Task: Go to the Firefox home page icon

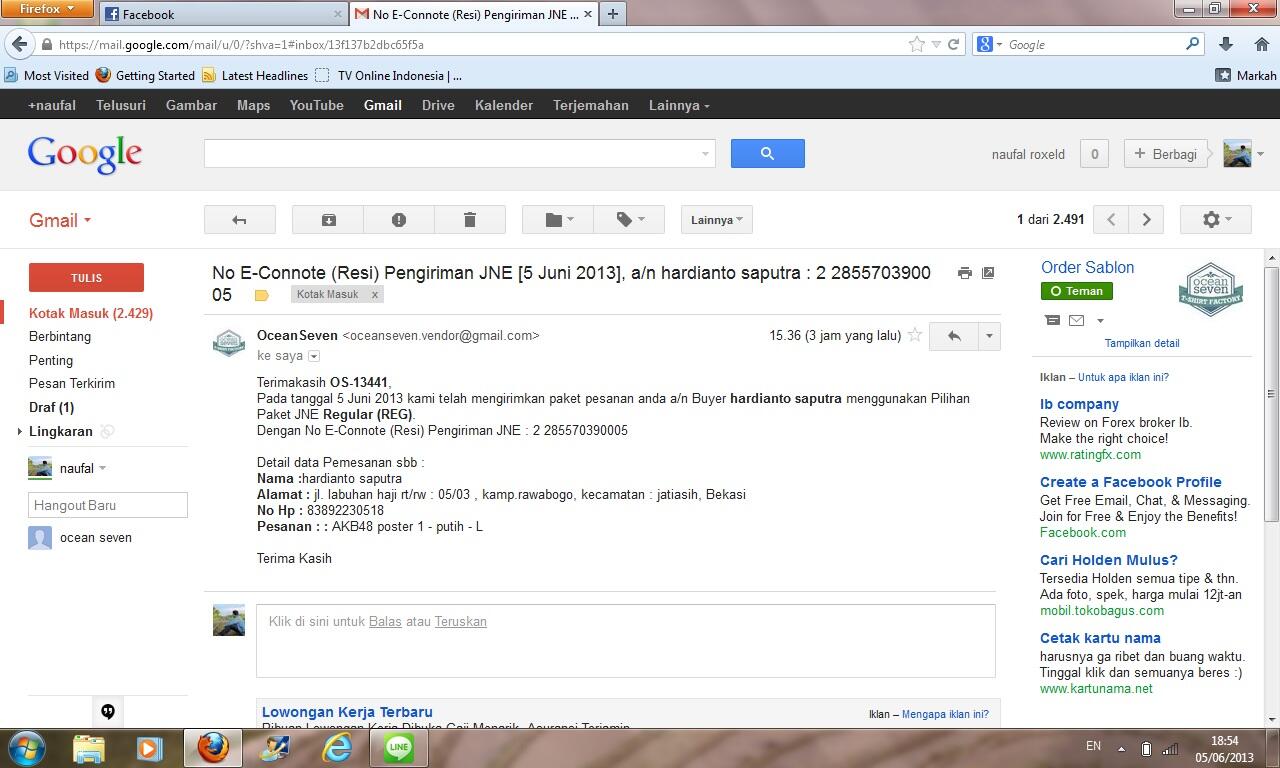Action: tap(1261, 44)
